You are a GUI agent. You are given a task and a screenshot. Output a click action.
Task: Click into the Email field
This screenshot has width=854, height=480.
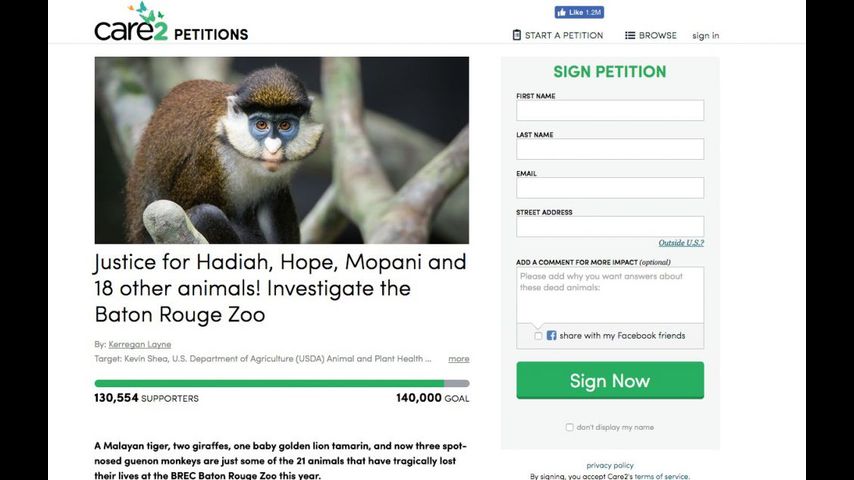tap(609, 188)
